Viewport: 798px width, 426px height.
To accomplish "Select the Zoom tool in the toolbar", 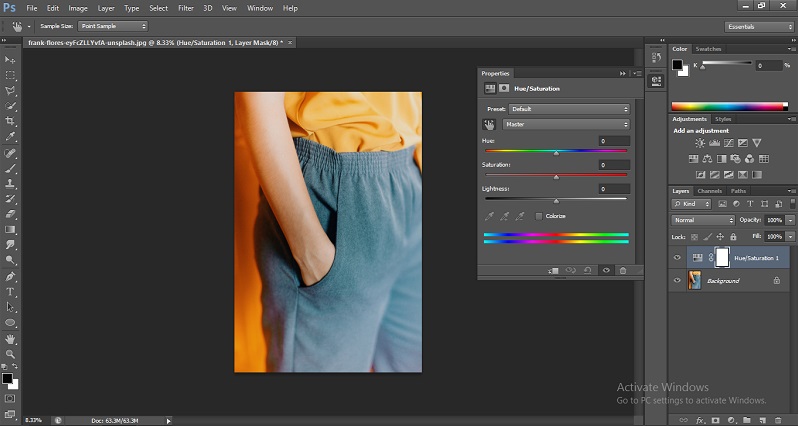I will coord(11,354).
